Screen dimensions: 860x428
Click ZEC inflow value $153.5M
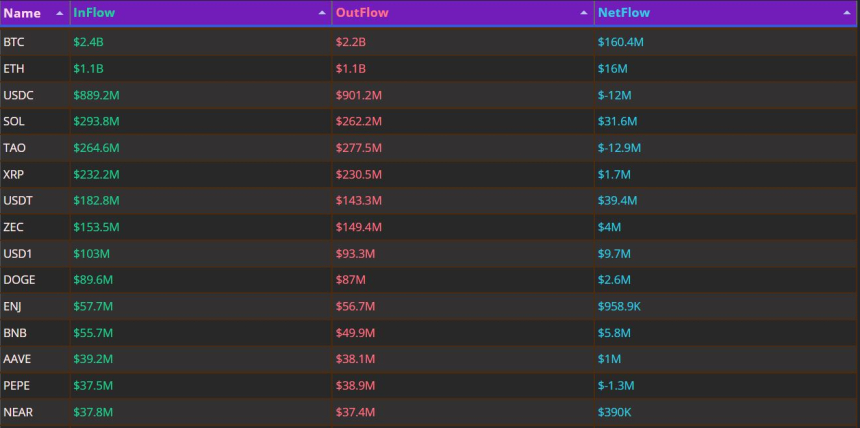96,227
